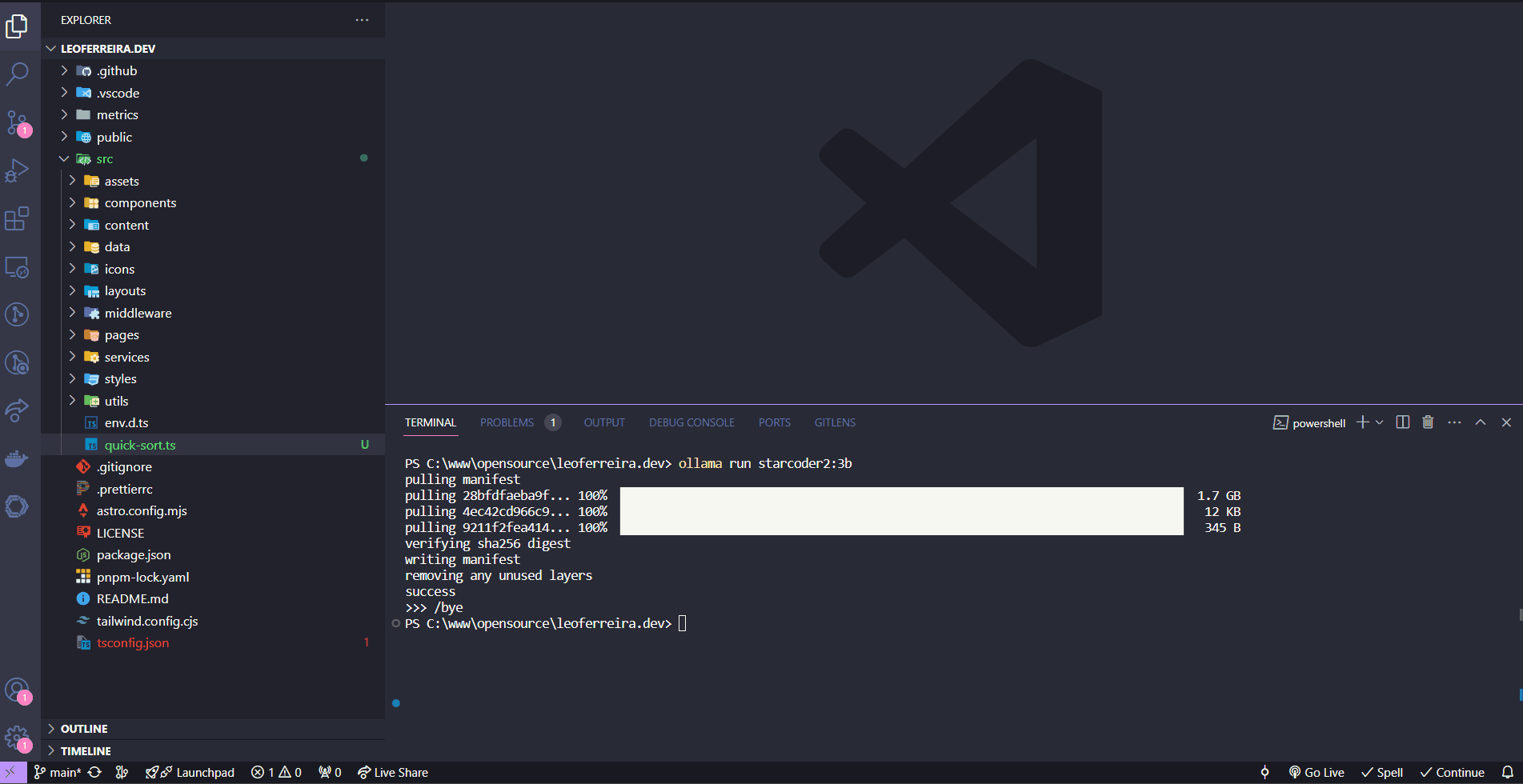Open the Extensions view
The image size is (1523, 784).
coord(17,218)
